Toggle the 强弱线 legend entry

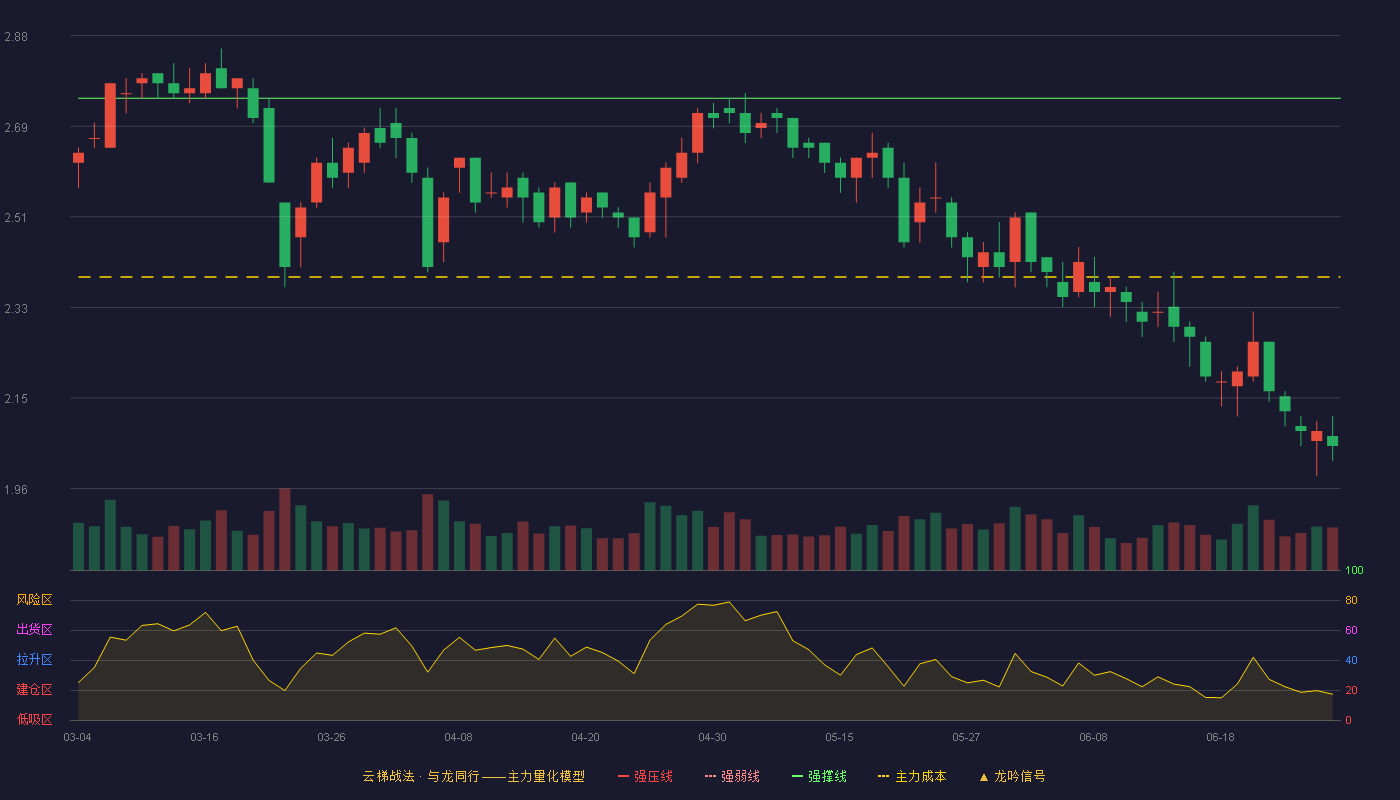[732, 776]
